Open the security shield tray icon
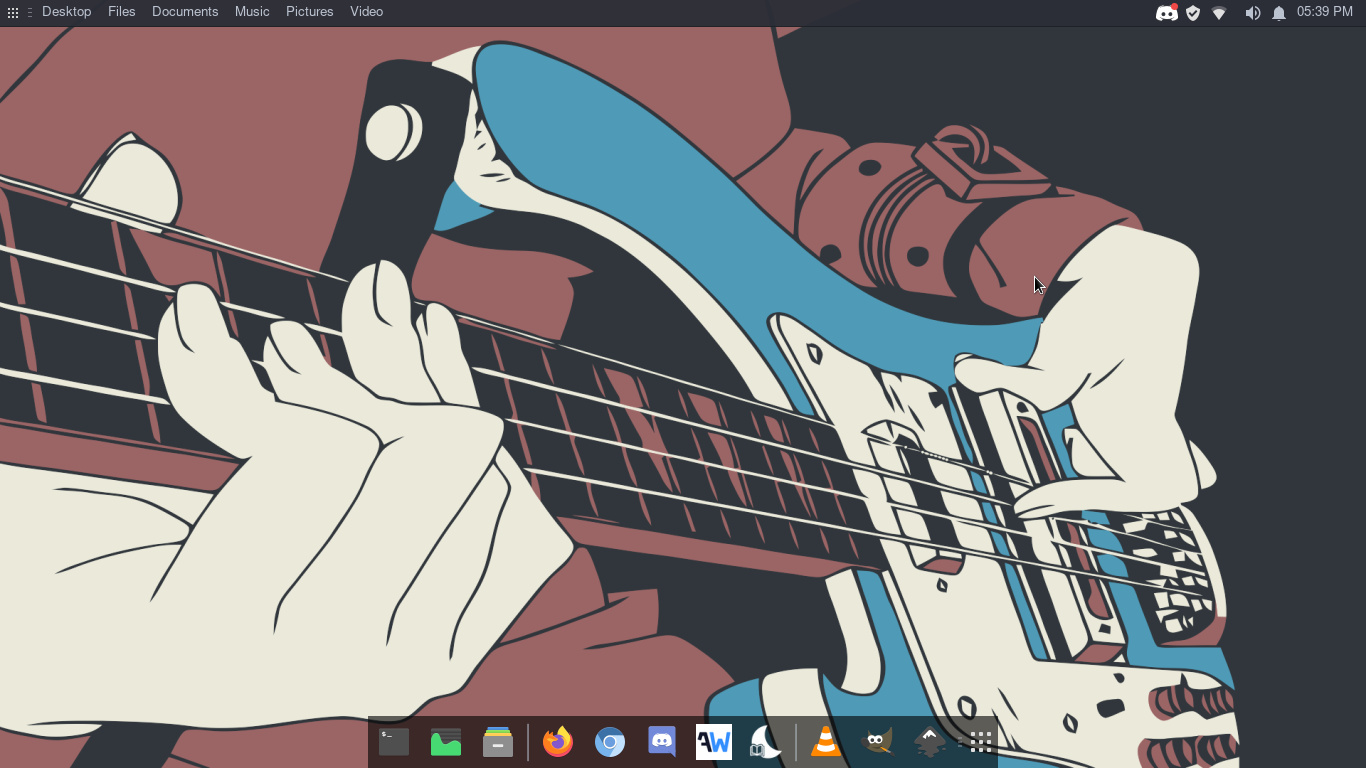 pos(1193,13)
